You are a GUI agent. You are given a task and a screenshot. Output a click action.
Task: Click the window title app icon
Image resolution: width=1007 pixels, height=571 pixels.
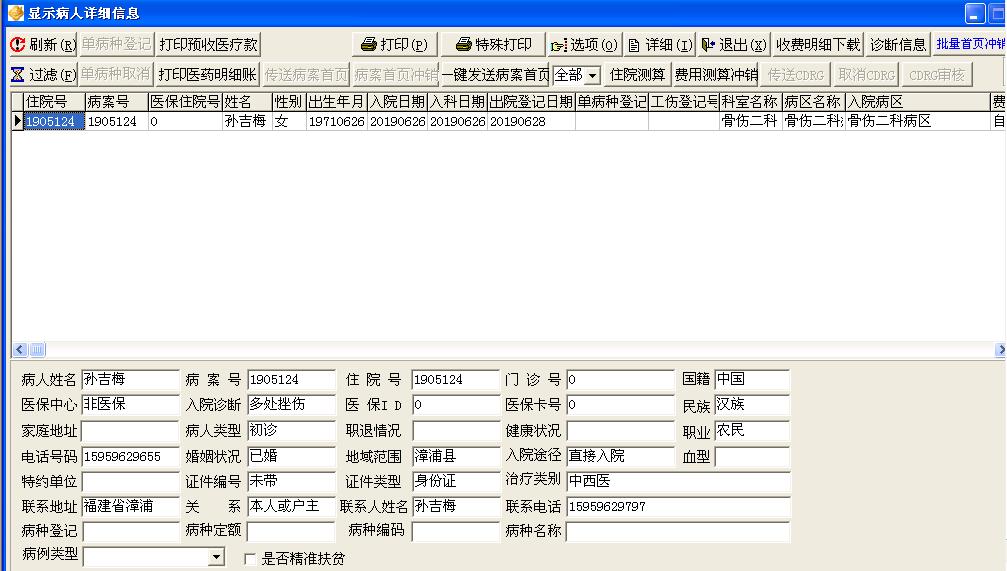click(x=15, y=13)
